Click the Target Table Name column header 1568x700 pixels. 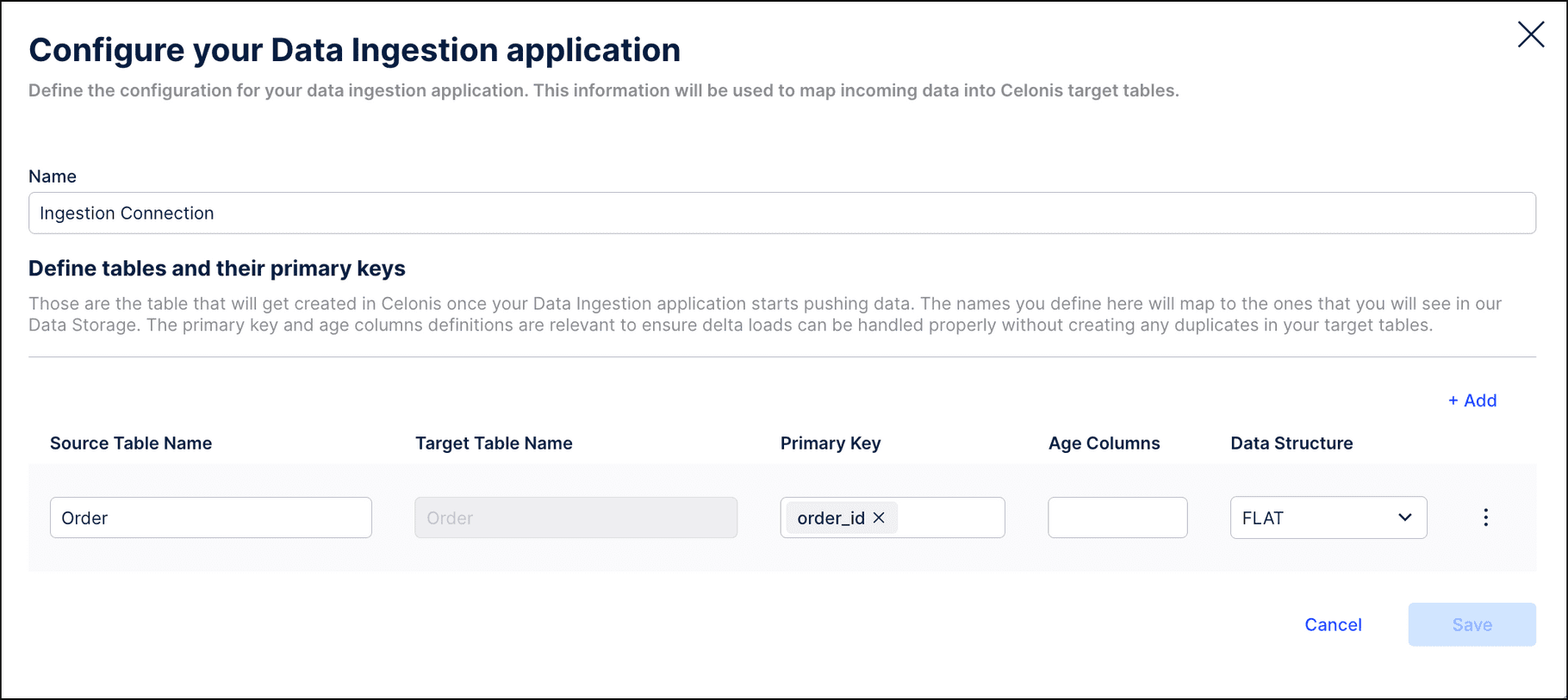(x=494, y=443)
